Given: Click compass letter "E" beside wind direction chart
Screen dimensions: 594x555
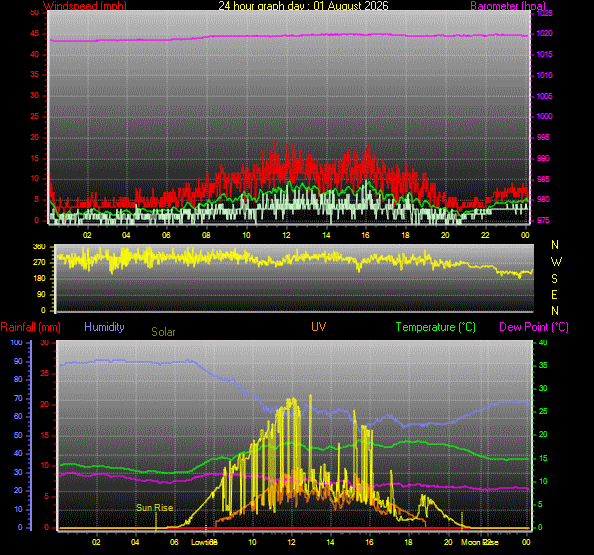Looking at the screenshot, I should [x=554, y=295].
